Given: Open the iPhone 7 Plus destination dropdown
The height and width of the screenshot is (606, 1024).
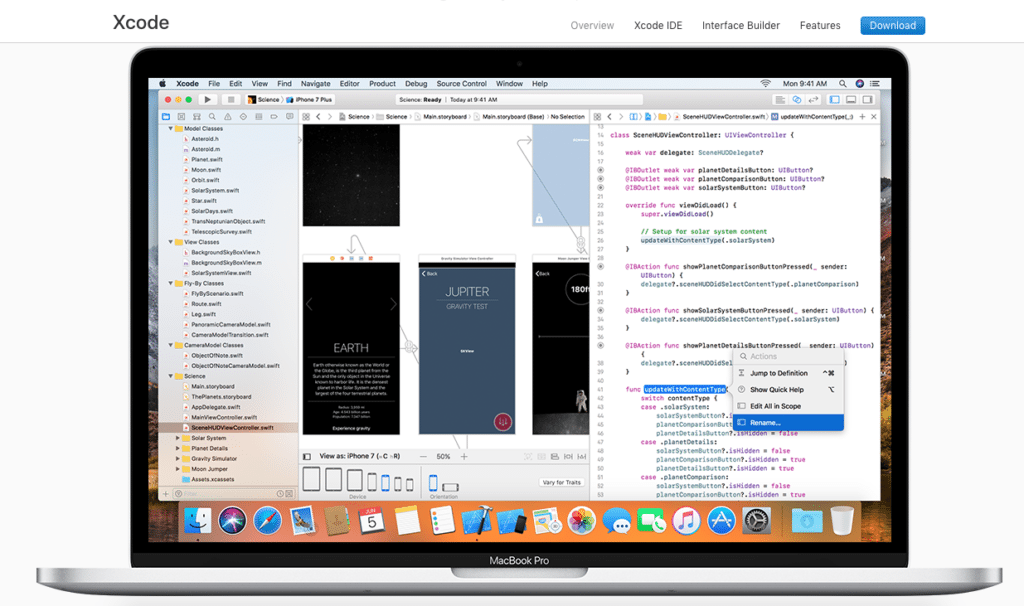Looking at the screenshot, I should coord(314,100).
